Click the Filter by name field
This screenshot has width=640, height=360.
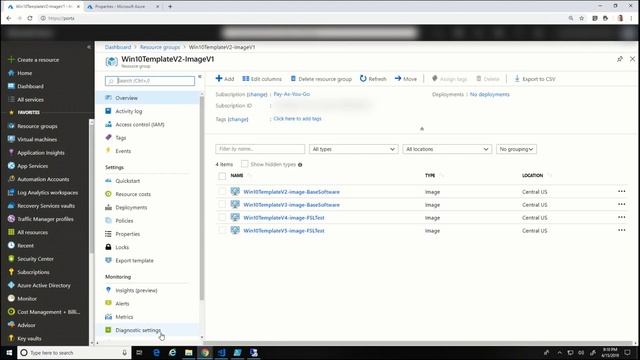260,149
